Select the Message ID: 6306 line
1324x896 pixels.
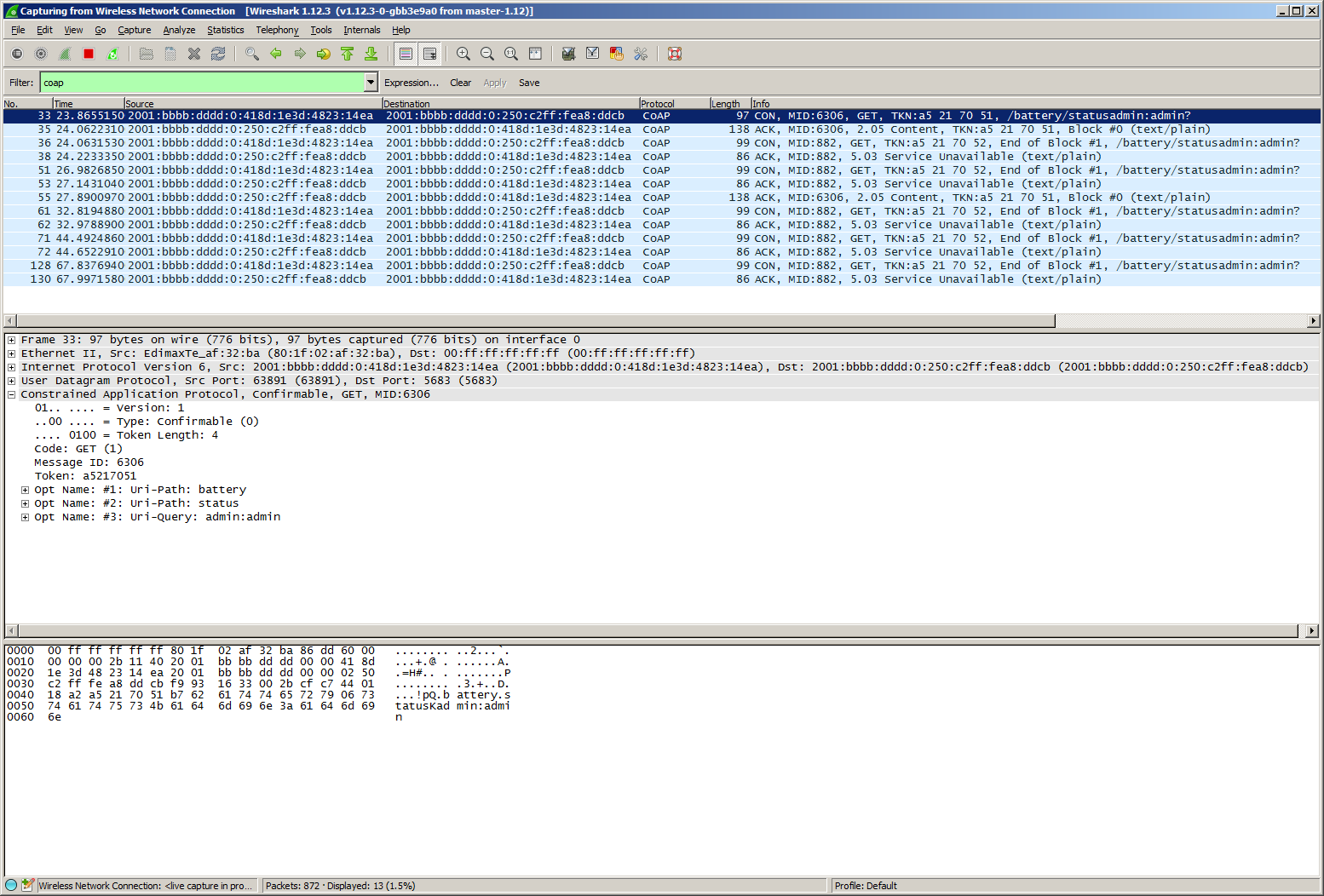pyautogui.click(x=89, y=462)
